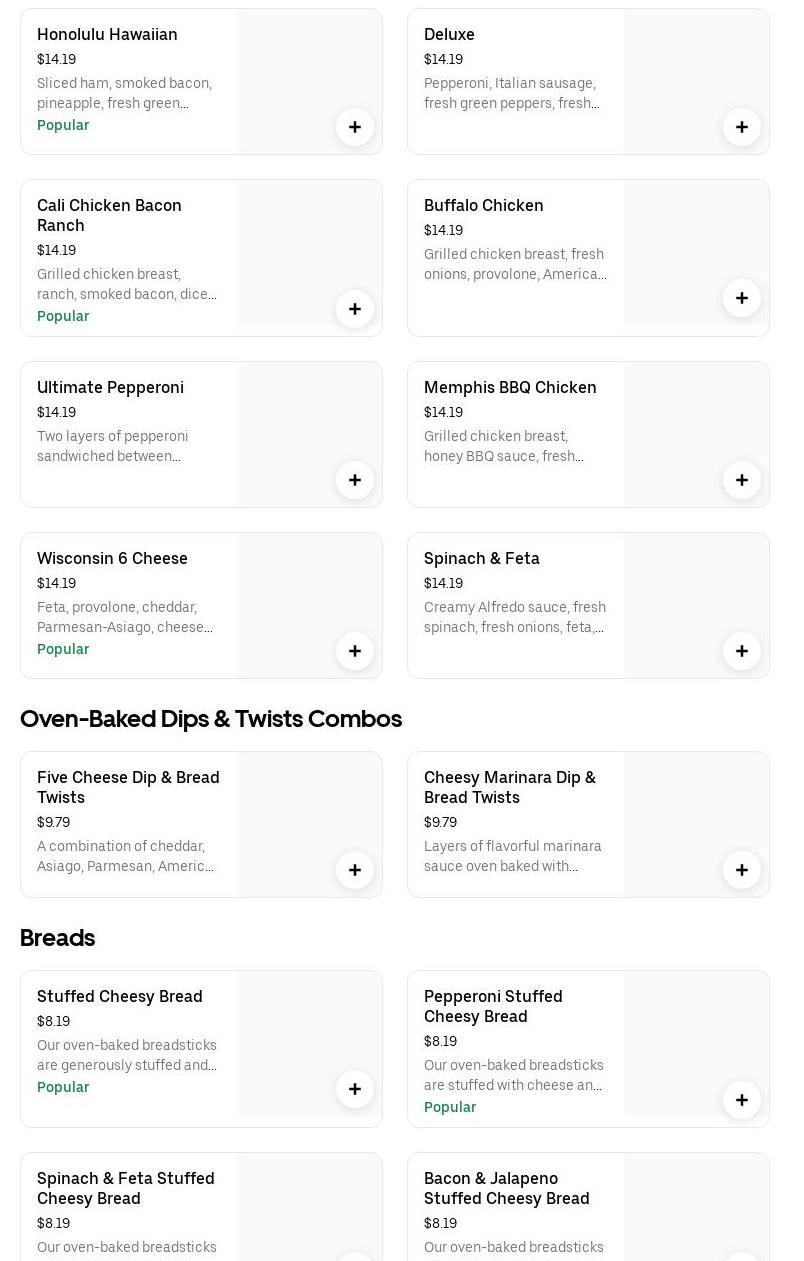804x1261 pixels.
Task: Open Bacon & Jalapeno Stuffed Cheesy Bread
Action: point(506,1188)
